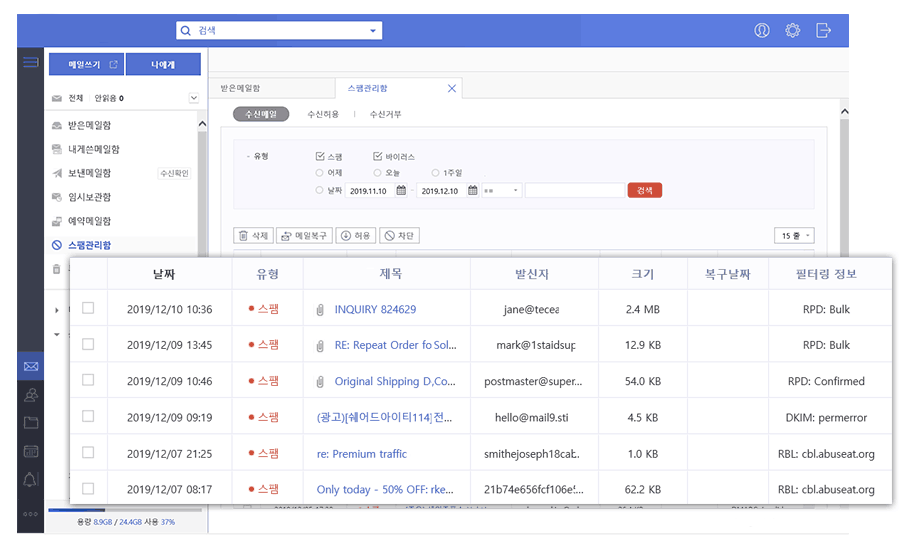Viewport: 900px width, 550px height.
Task: Close the 스팸관리함 tab
Action: (x=452, y=88)
